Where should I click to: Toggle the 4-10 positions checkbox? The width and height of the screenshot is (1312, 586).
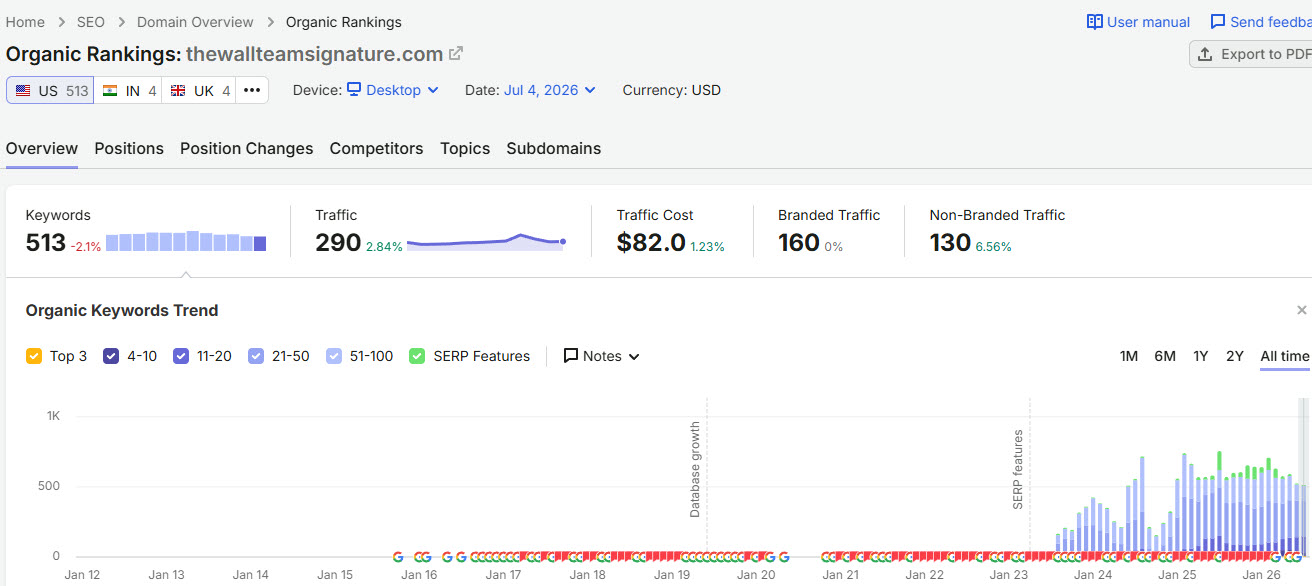pyautogui.click(x=111, y=356)
